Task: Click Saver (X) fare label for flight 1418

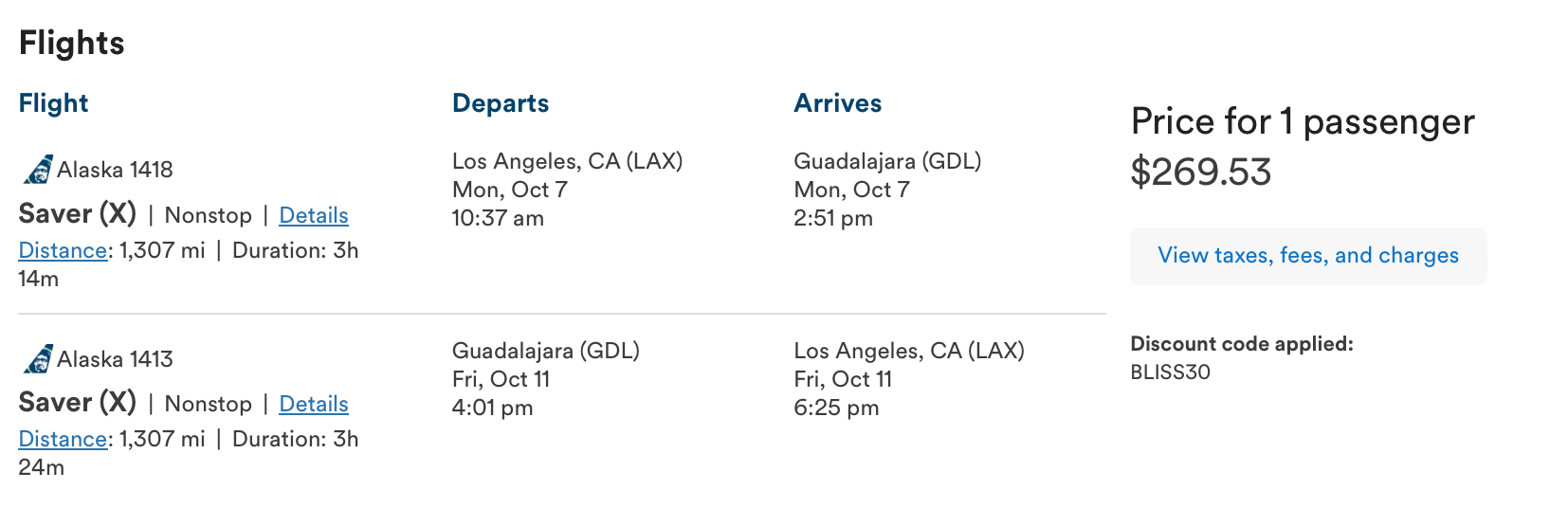Action: 78,213
